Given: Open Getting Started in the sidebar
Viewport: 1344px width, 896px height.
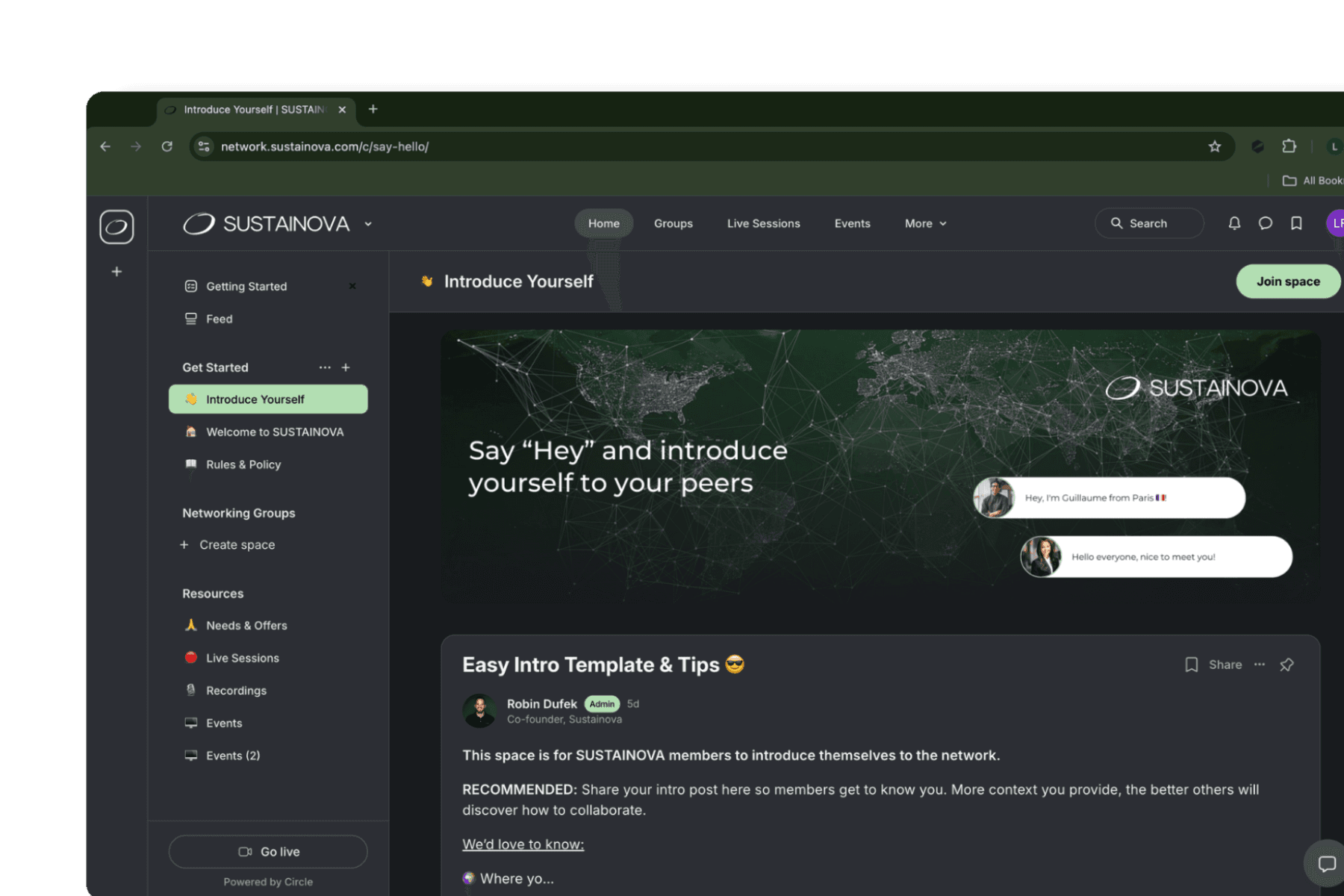Looking at the screenshot, I should tap(246, 286).
